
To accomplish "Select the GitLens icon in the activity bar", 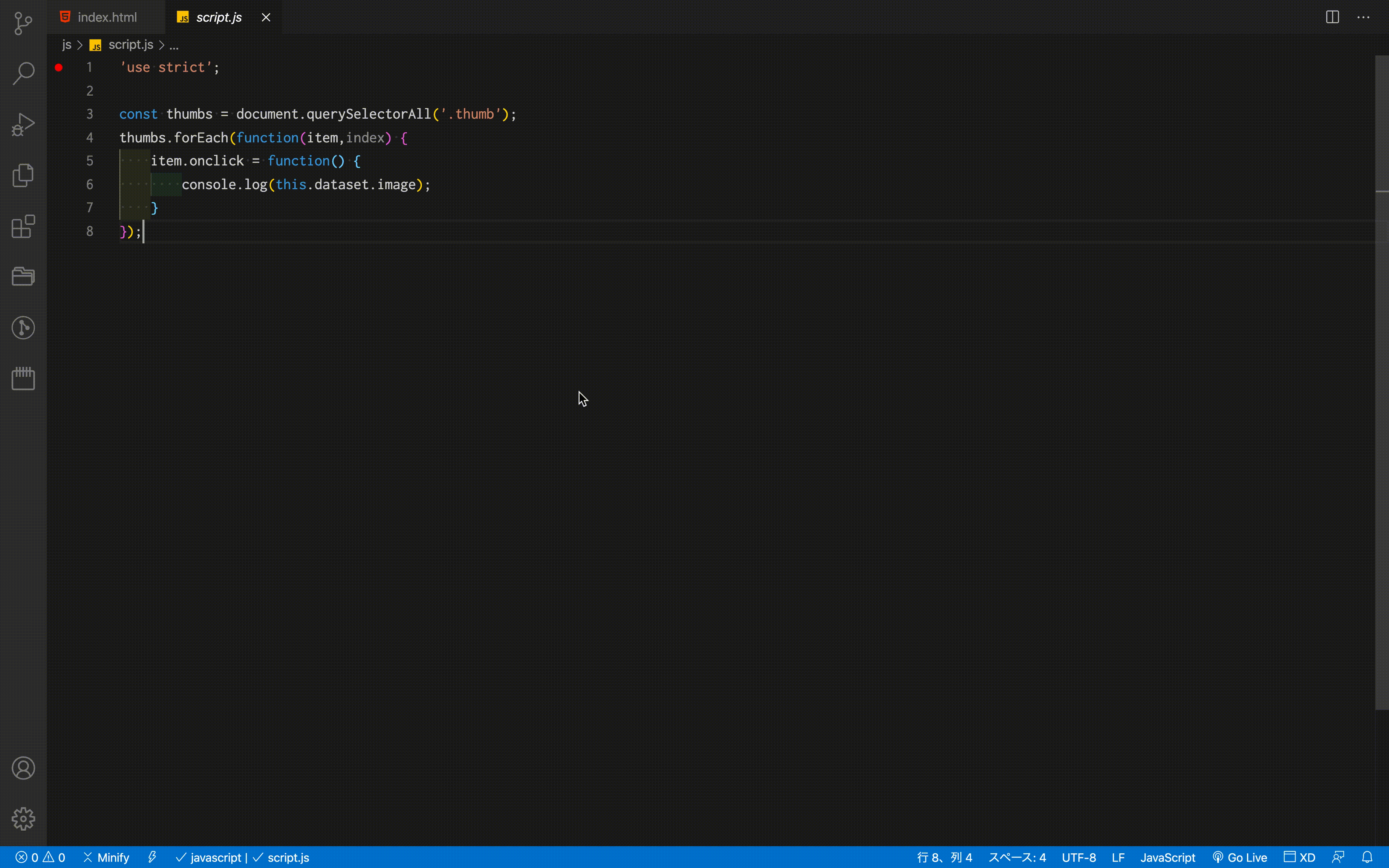I will [x=23, y=327].
